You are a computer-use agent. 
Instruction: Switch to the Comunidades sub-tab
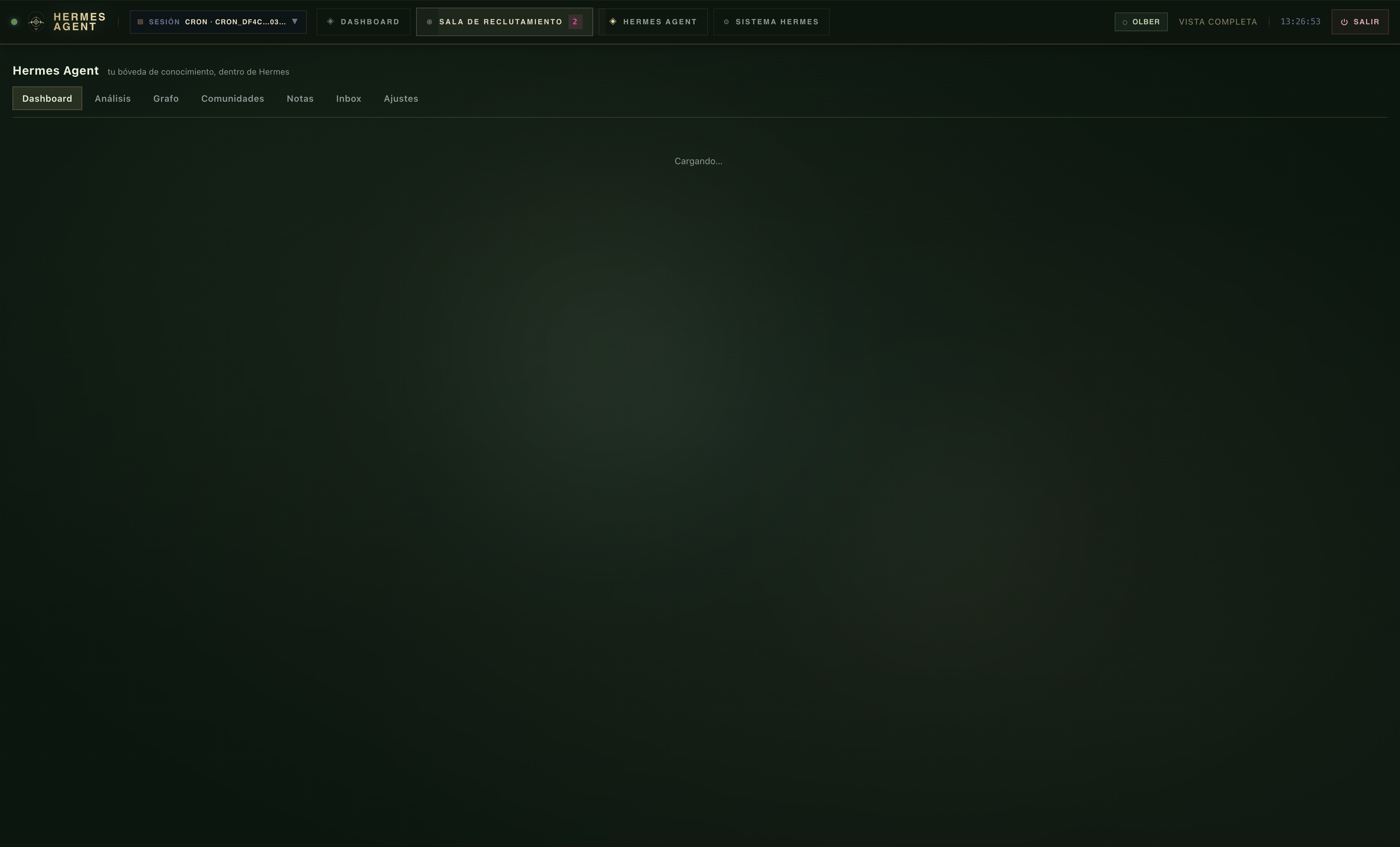[x=233, y=98]
